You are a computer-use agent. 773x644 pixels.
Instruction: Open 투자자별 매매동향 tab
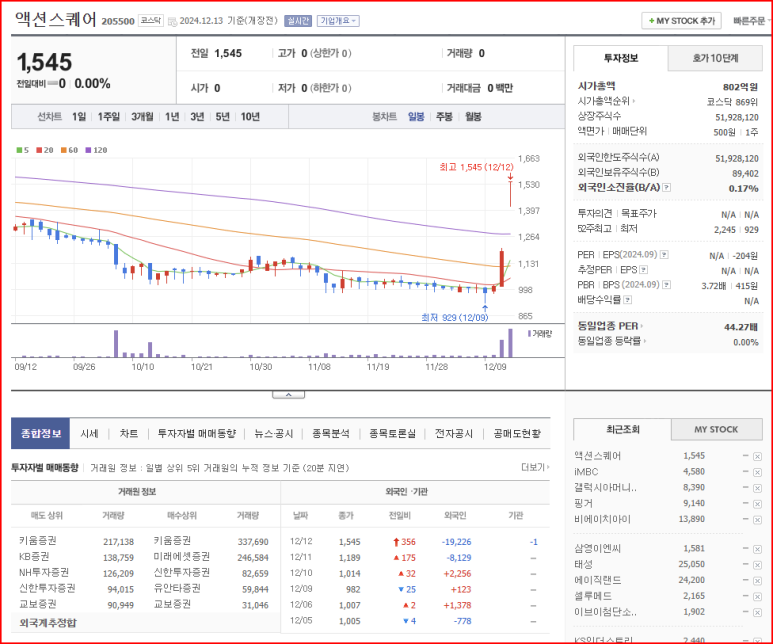[197, 433]
